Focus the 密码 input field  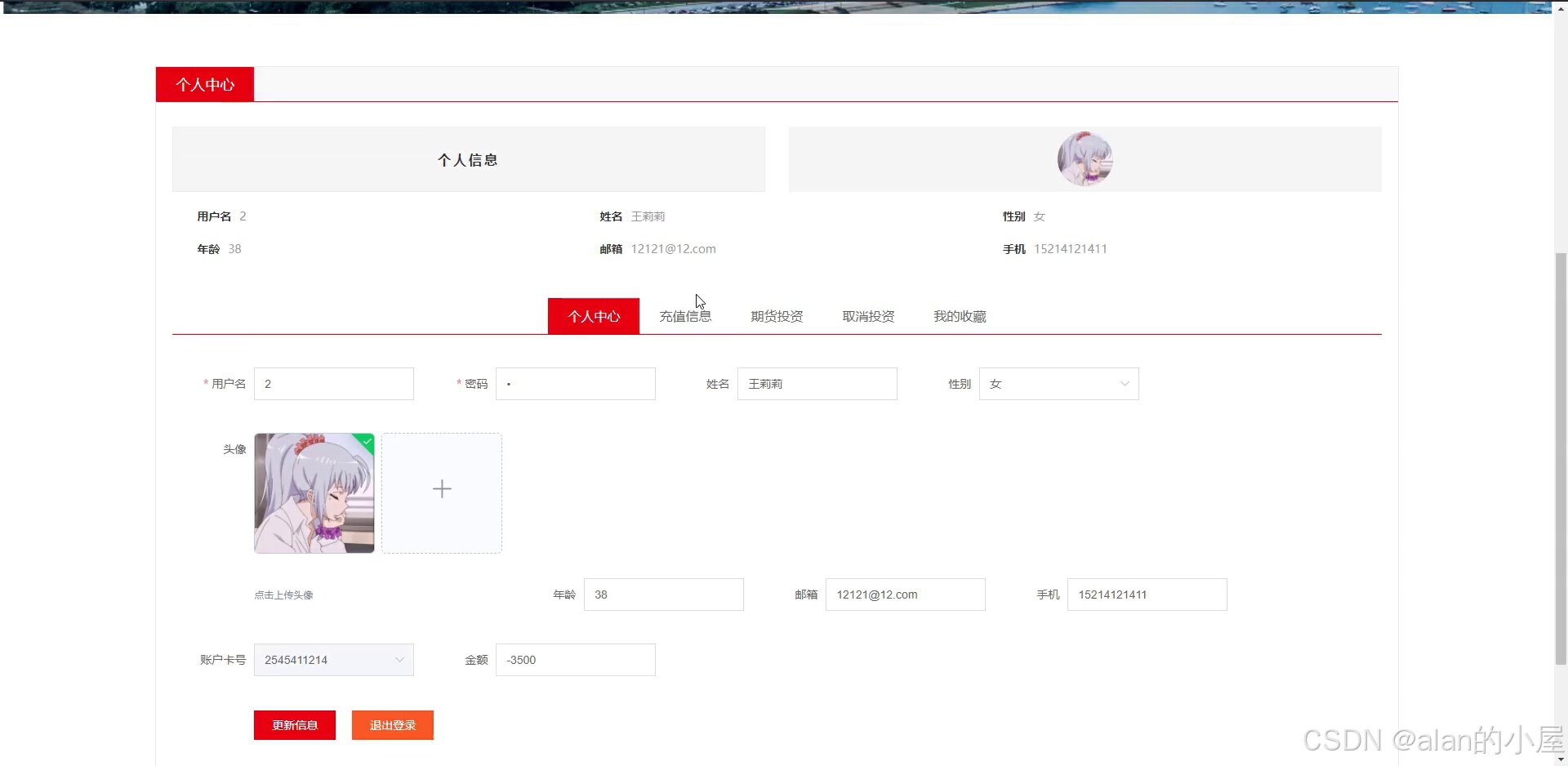pyautogui.click(x=576, y=384)
